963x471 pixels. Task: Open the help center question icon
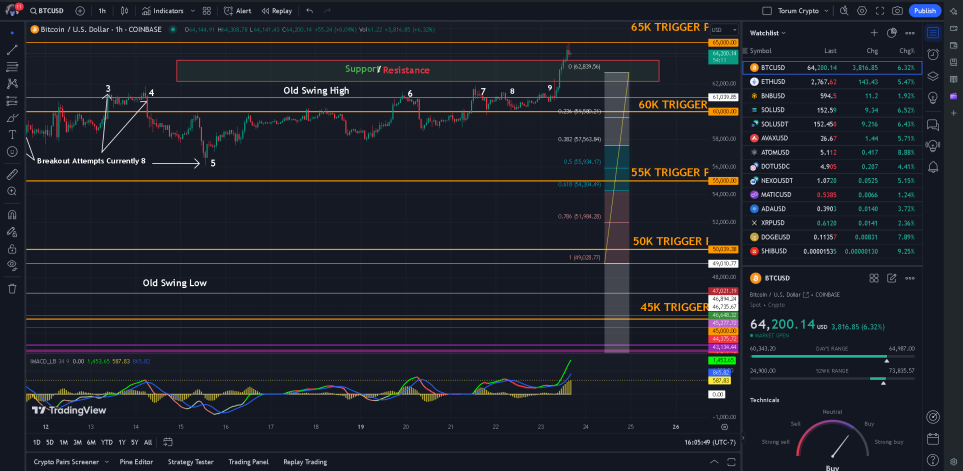coord(933,459)
